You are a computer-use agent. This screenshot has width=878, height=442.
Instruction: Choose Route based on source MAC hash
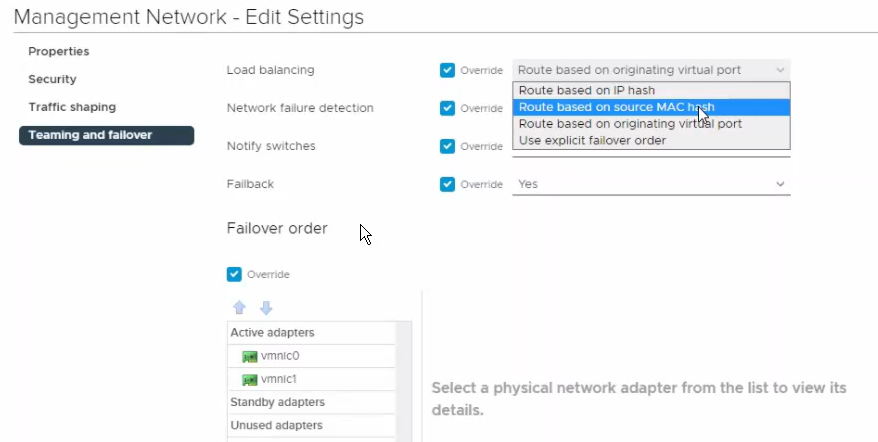[651, 107]
